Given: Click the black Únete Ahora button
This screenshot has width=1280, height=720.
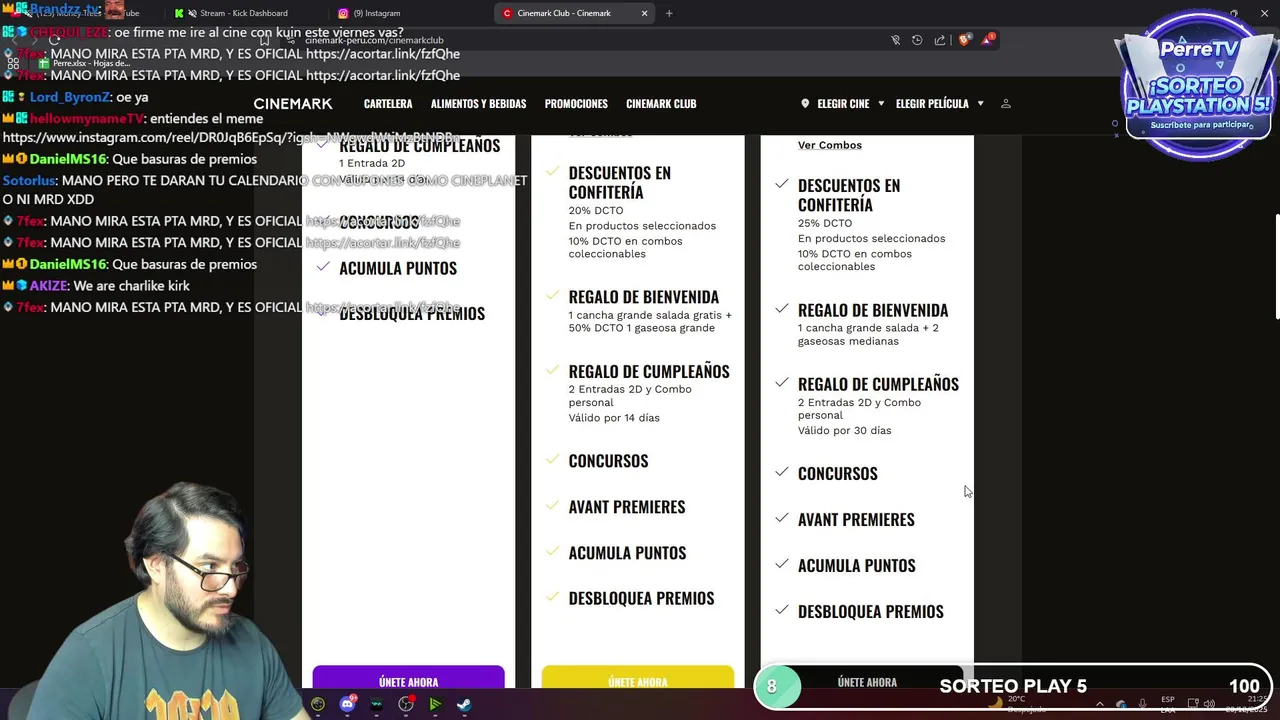Looking at the screenshot, I should click(866, 681).
